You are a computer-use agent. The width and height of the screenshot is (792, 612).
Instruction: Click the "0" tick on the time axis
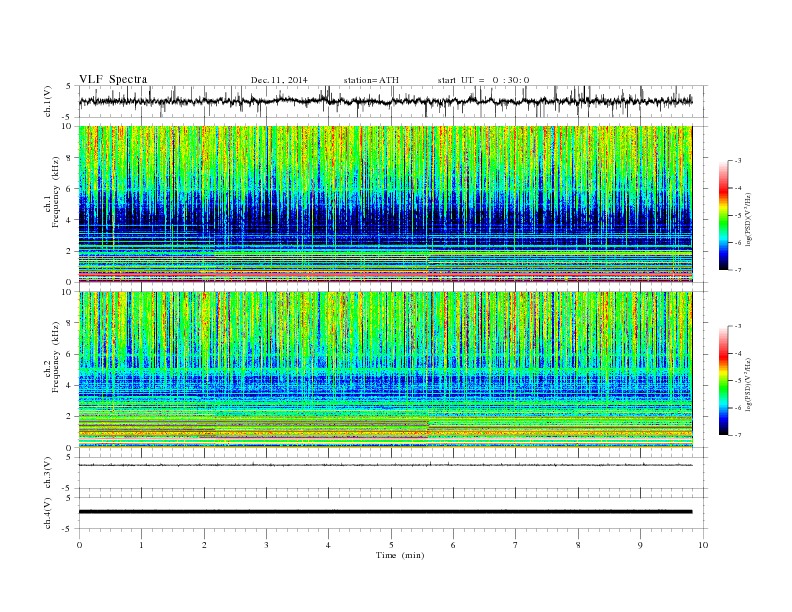79,545
